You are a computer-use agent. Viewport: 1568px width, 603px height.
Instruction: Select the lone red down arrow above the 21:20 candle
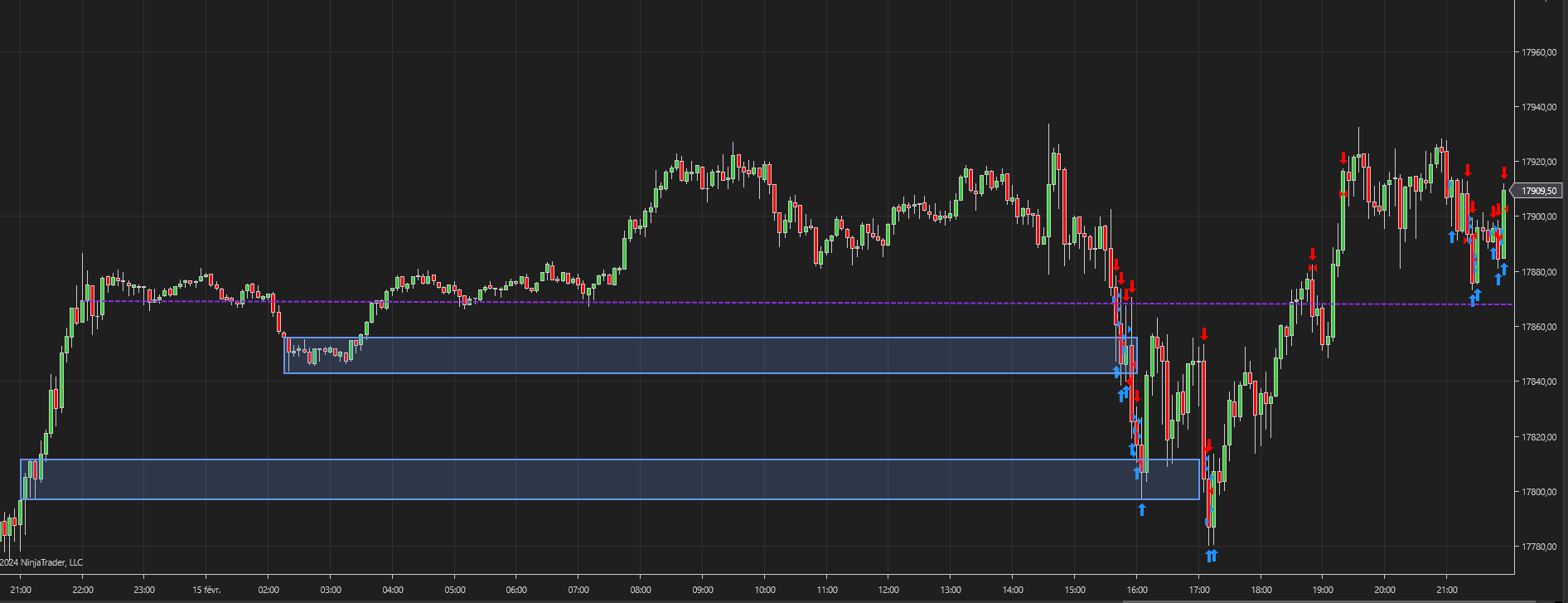click(1468, 170)
